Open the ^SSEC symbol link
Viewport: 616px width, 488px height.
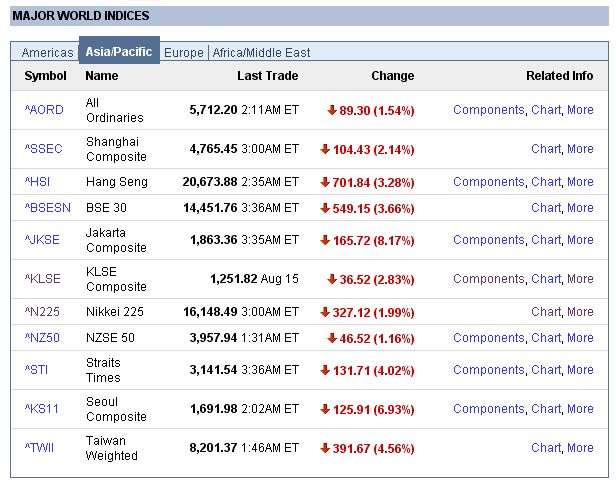click(x=42, y=149)
